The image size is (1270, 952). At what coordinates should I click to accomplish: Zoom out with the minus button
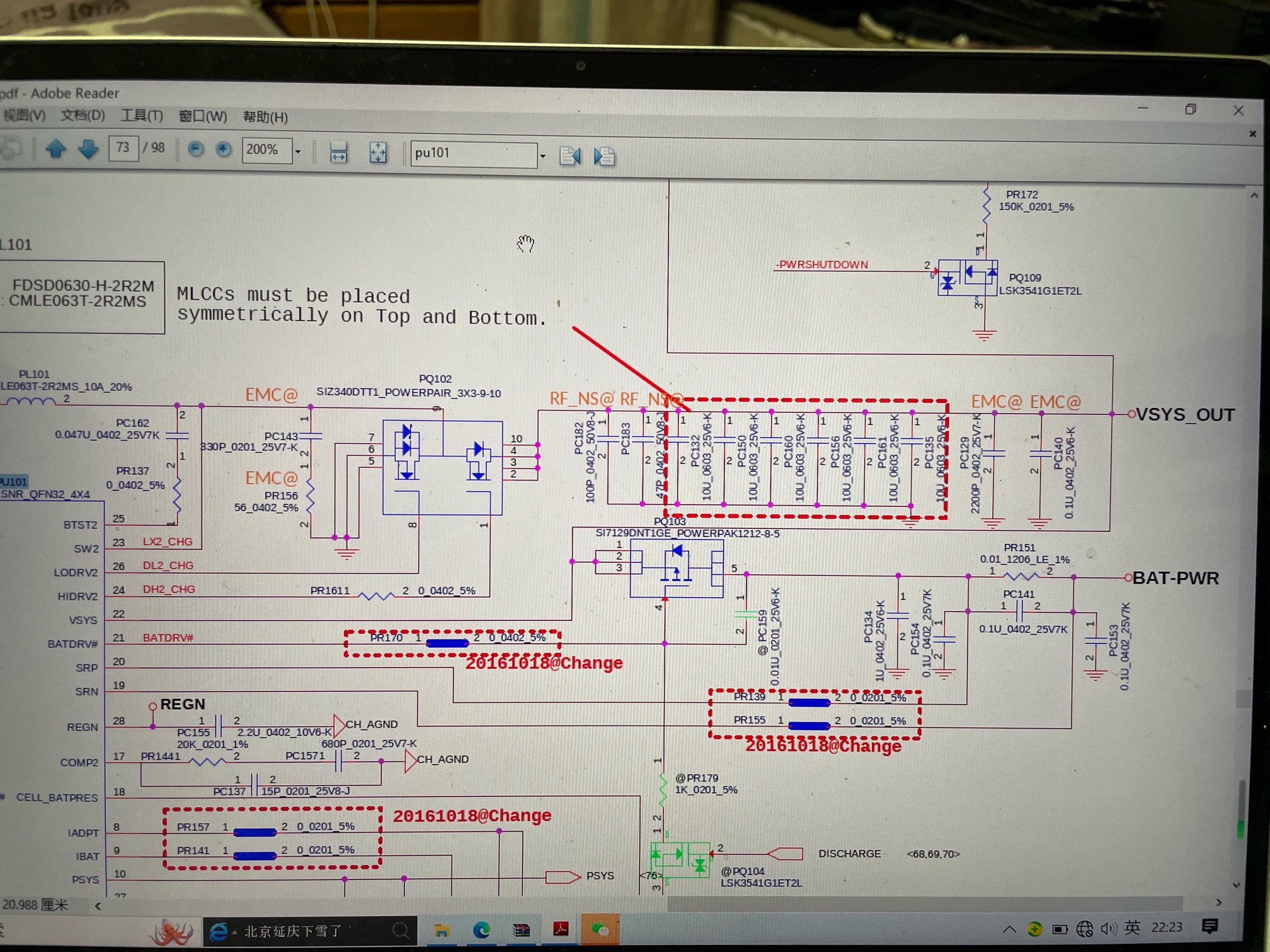(x=196, y=149)
